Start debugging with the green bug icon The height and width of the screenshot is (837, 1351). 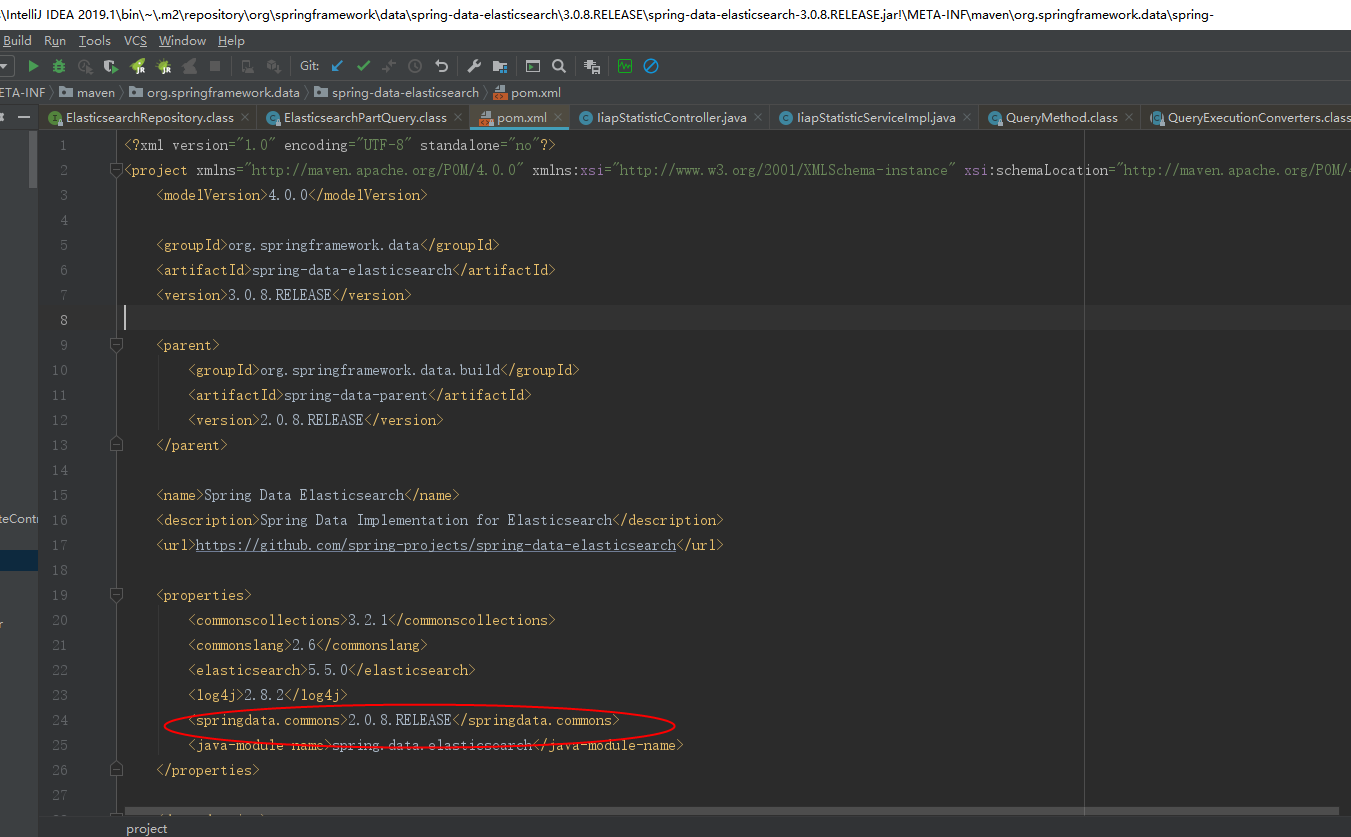59,66
